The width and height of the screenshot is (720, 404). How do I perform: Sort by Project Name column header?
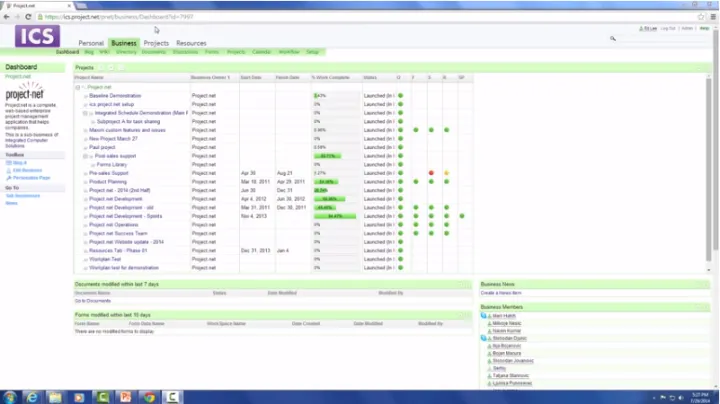(x=89, y=77)
